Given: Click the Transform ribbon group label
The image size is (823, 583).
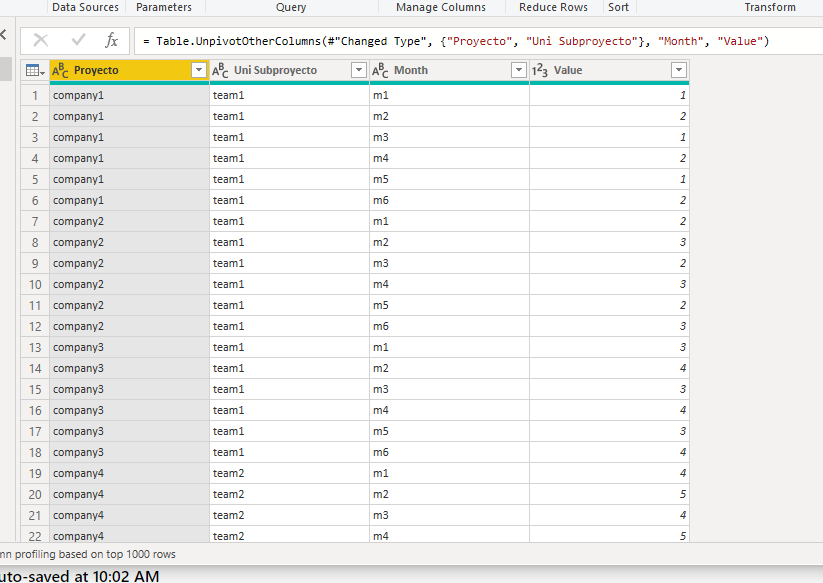Looking at the screenshot, I should (x=770, y=7).
